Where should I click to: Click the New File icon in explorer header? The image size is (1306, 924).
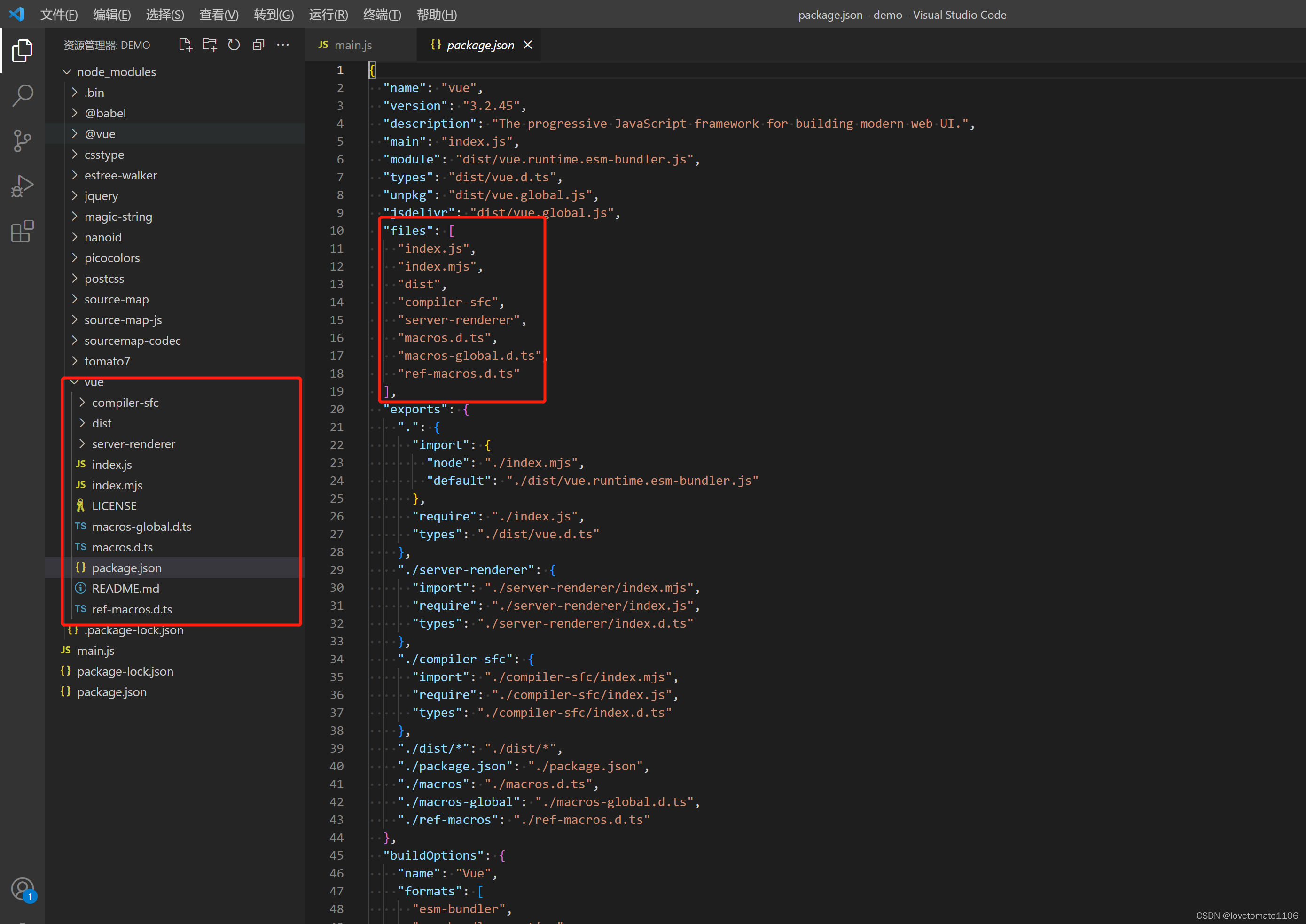pyautogui.click(x=185, y=45)
